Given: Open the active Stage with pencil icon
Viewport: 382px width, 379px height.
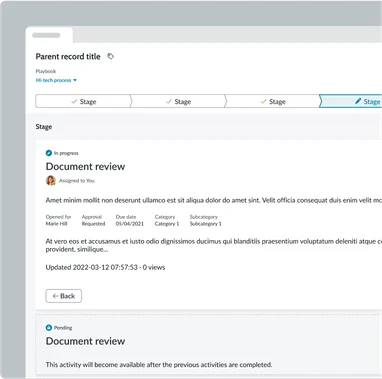Looking at the screenshot, I should 351,101.
